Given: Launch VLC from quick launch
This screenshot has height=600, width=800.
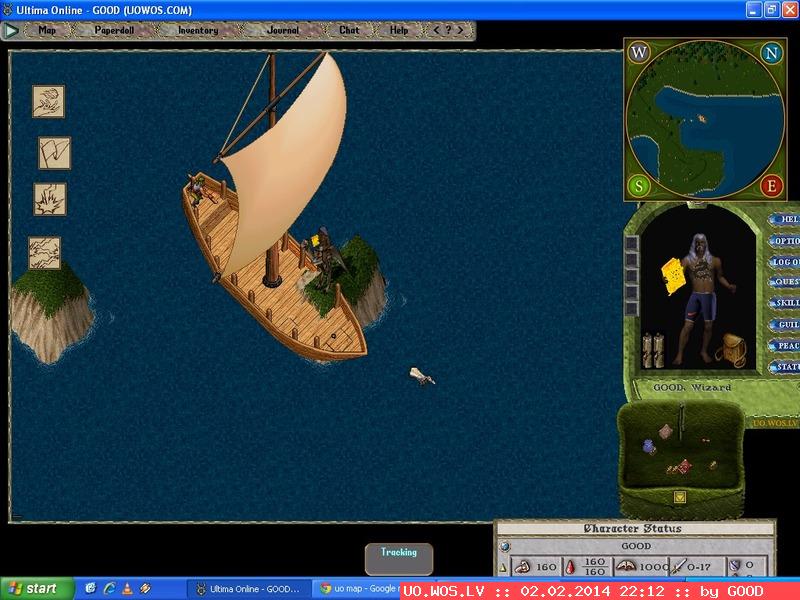Looking at the screenshot, I should 127,589.
